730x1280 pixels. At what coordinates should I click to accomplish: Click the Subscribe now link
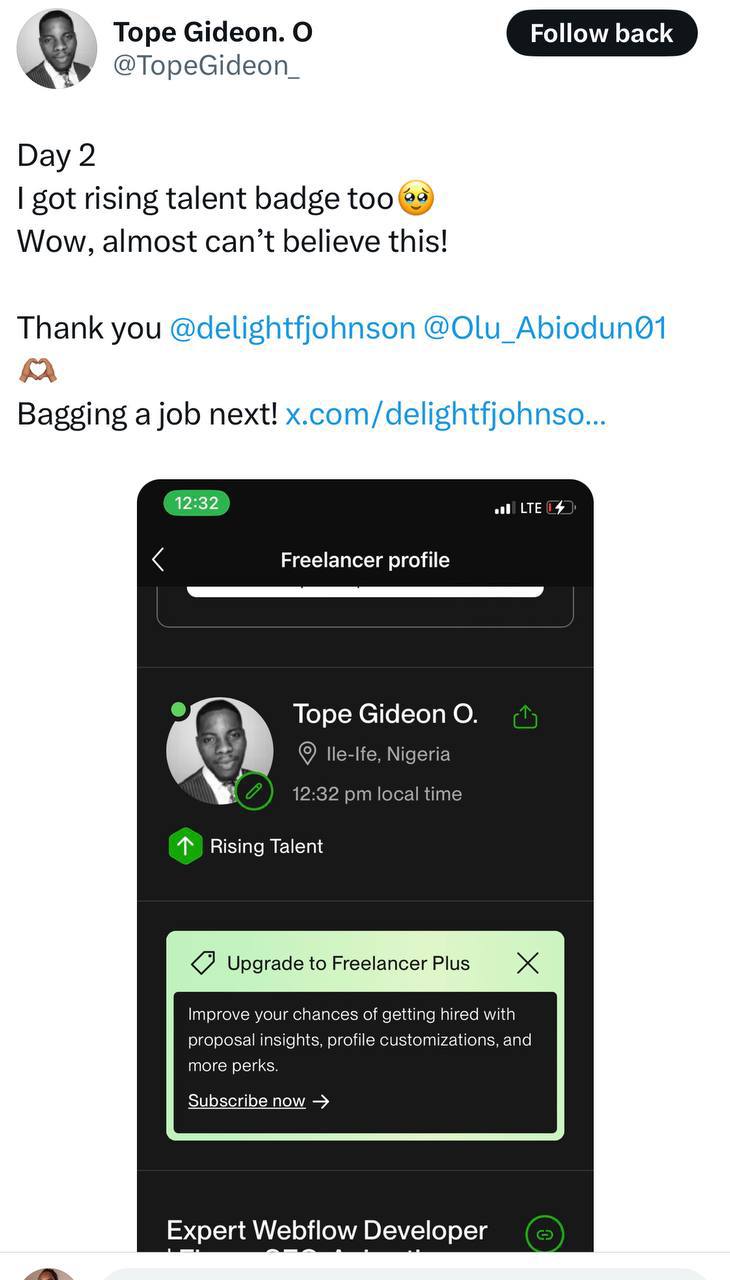[247, 1101]
